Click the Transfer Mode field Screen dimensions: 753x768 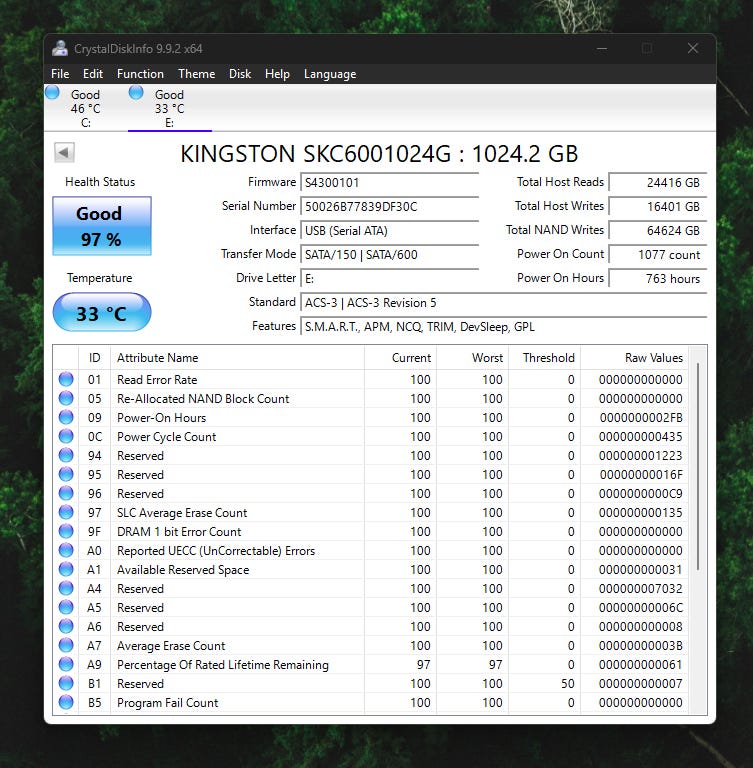click(x=389, y=255)
